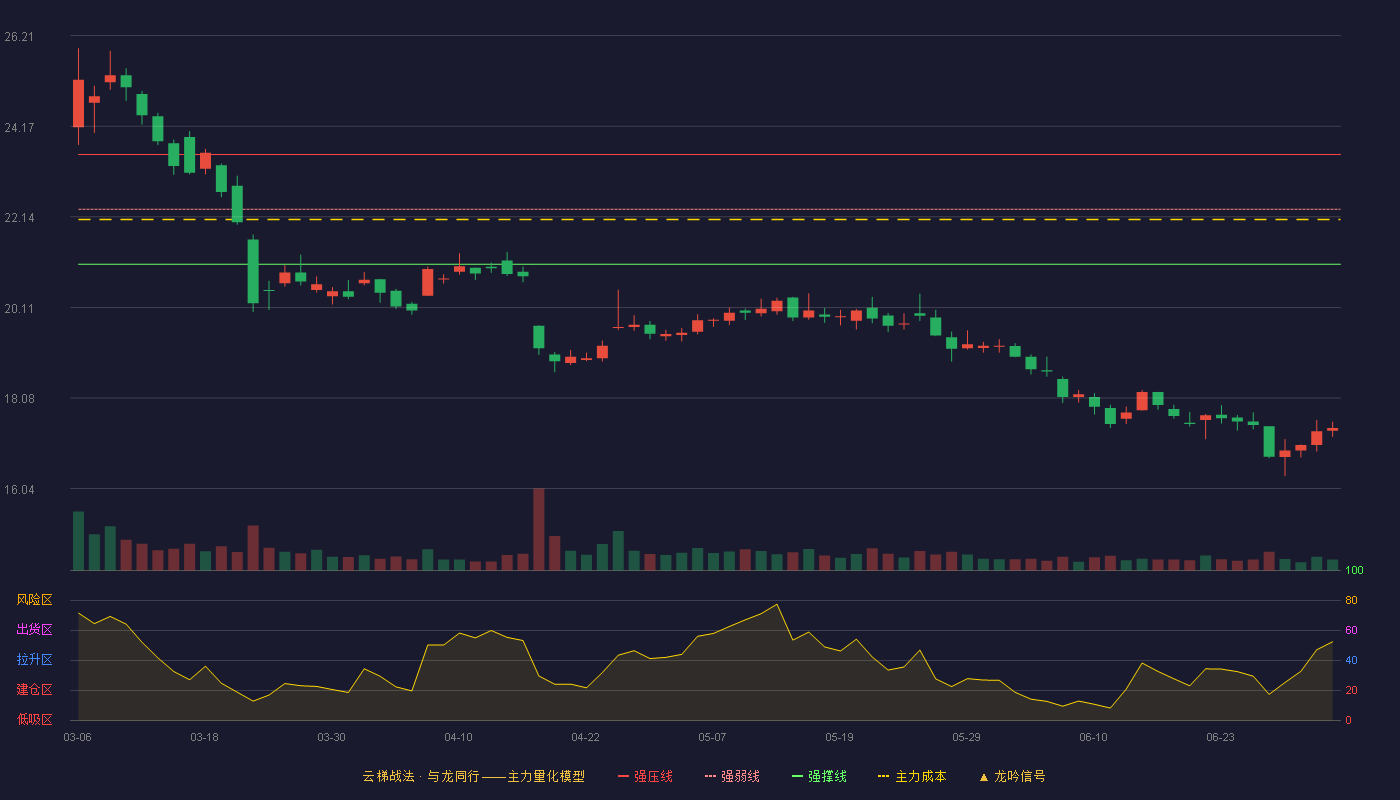Click the 18.08 price axis label
The width and height of the screenshot is (1400, 800).
tap(19, 399)
